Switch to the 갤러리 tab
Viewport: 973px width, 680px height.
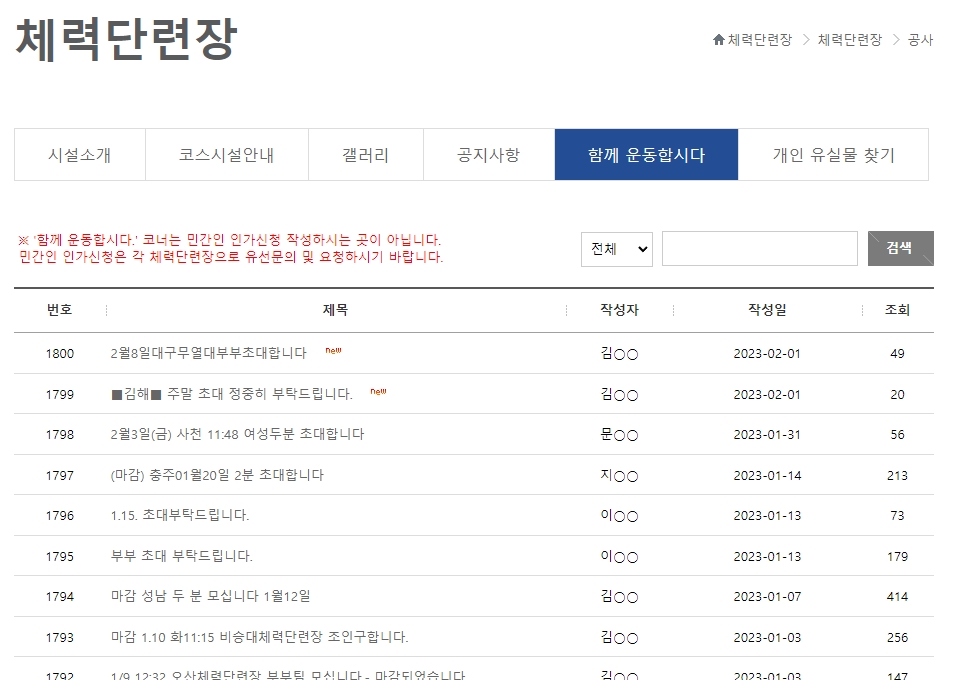(x=365, y=154)
